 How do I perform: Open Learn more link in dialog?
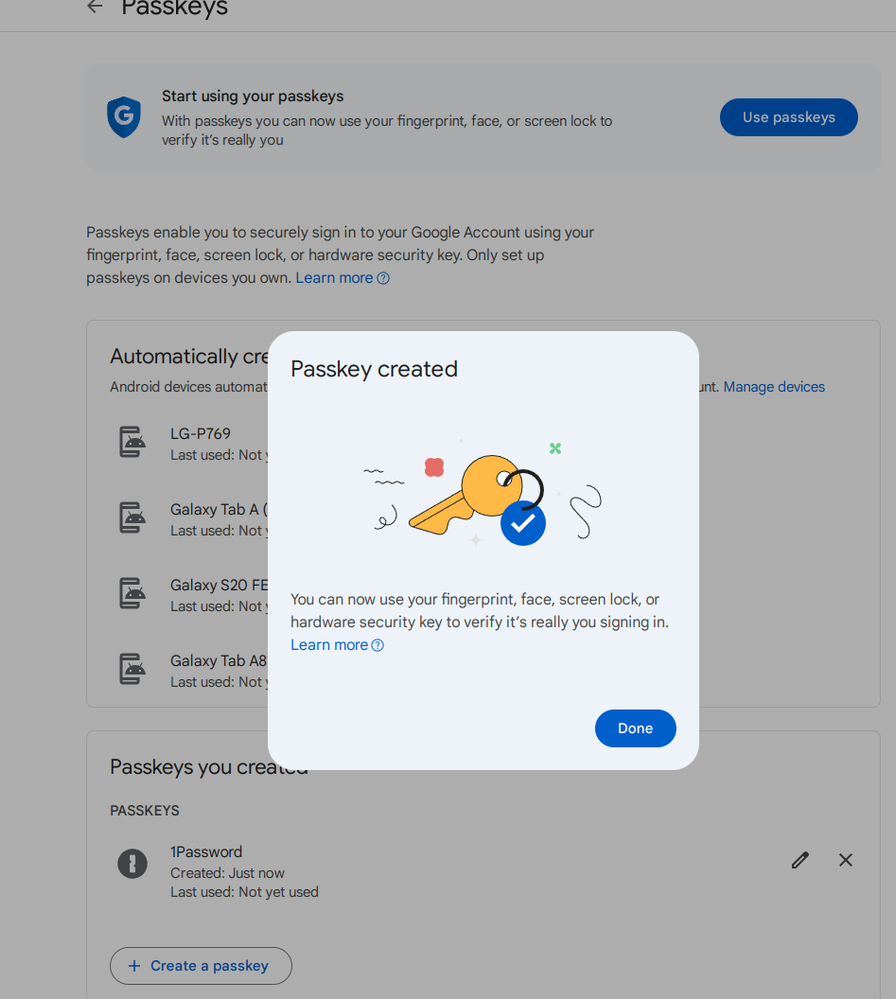(329, 645)
